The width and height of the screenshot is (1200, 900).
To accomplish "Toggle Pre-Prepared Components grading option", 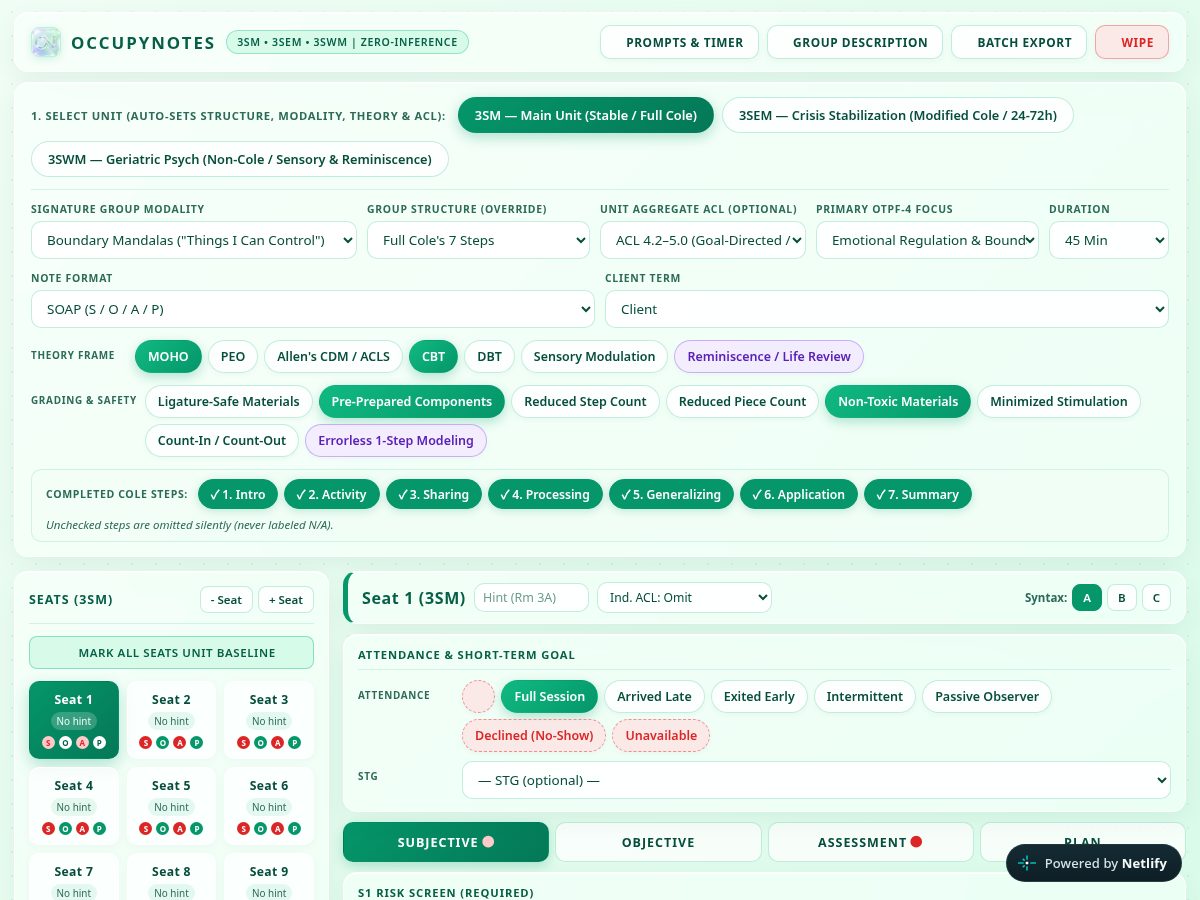I will tap(412, 402).
